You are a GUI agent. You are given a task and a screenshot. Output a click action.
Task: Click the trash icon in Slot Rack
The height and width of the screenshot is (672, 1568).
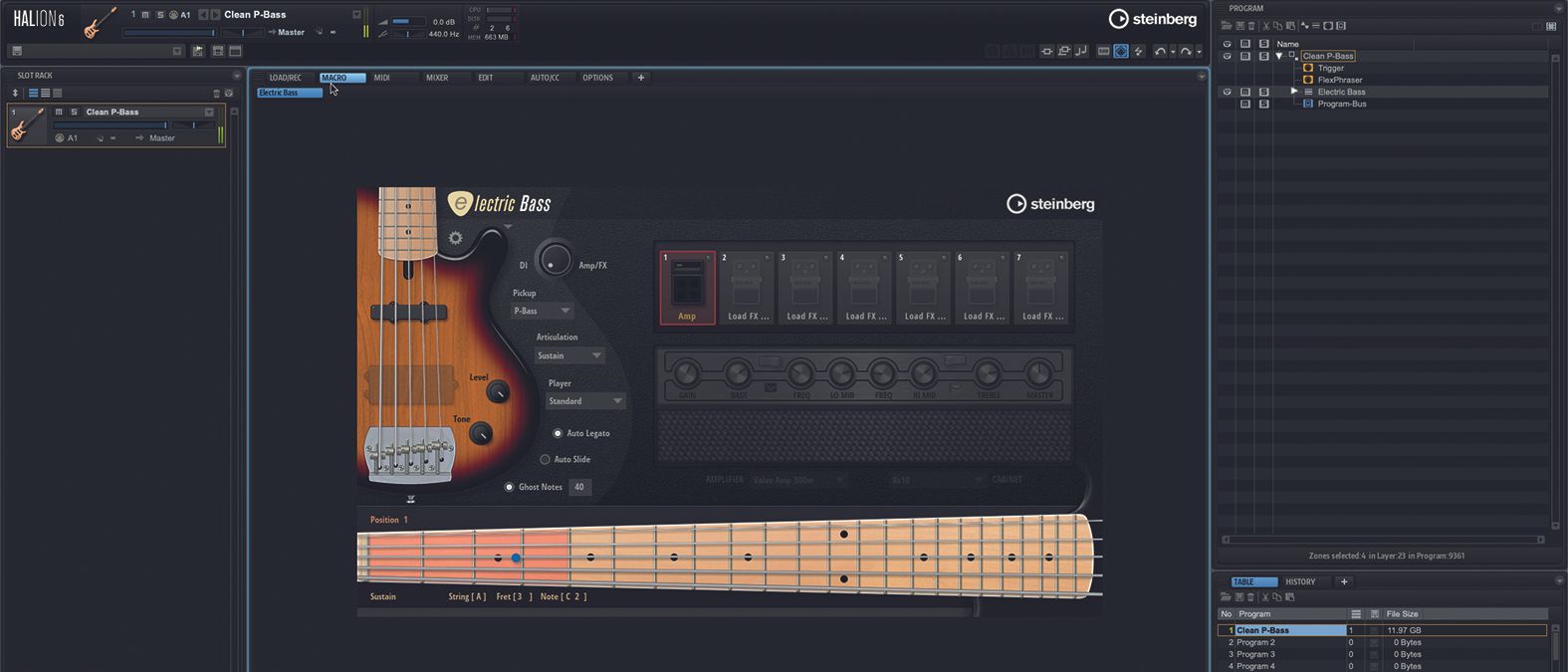point(216,93)
